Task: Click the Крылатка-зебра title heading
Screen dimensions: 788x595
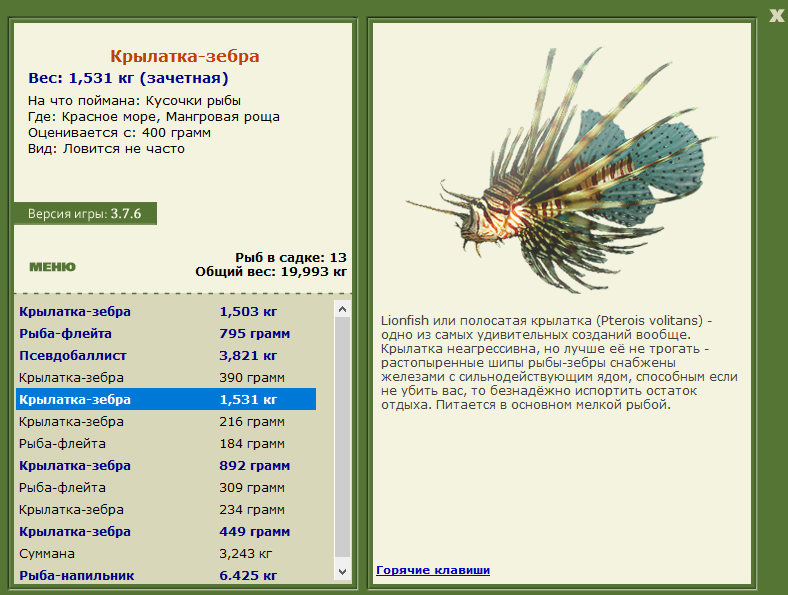Action: coord(184,56)
